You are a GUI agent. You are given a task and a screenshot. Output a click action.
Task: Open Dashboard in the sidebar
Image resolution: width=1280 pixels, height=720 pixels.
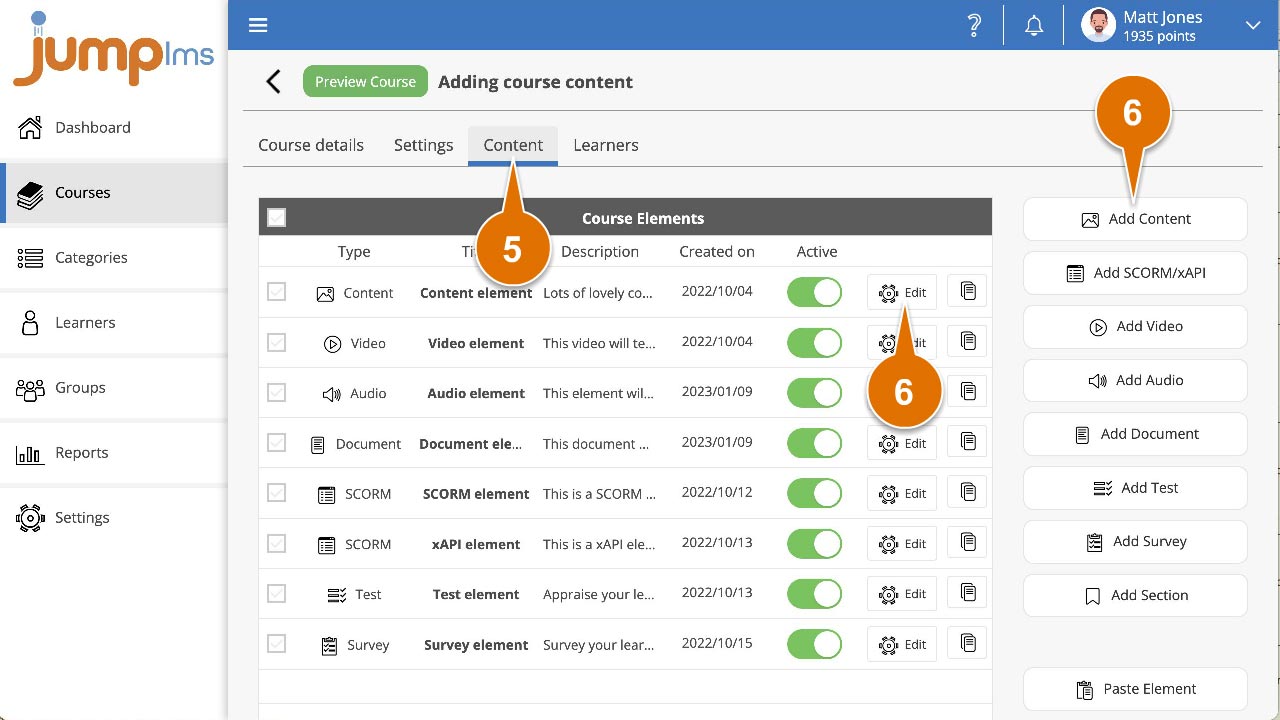point(114,127)
